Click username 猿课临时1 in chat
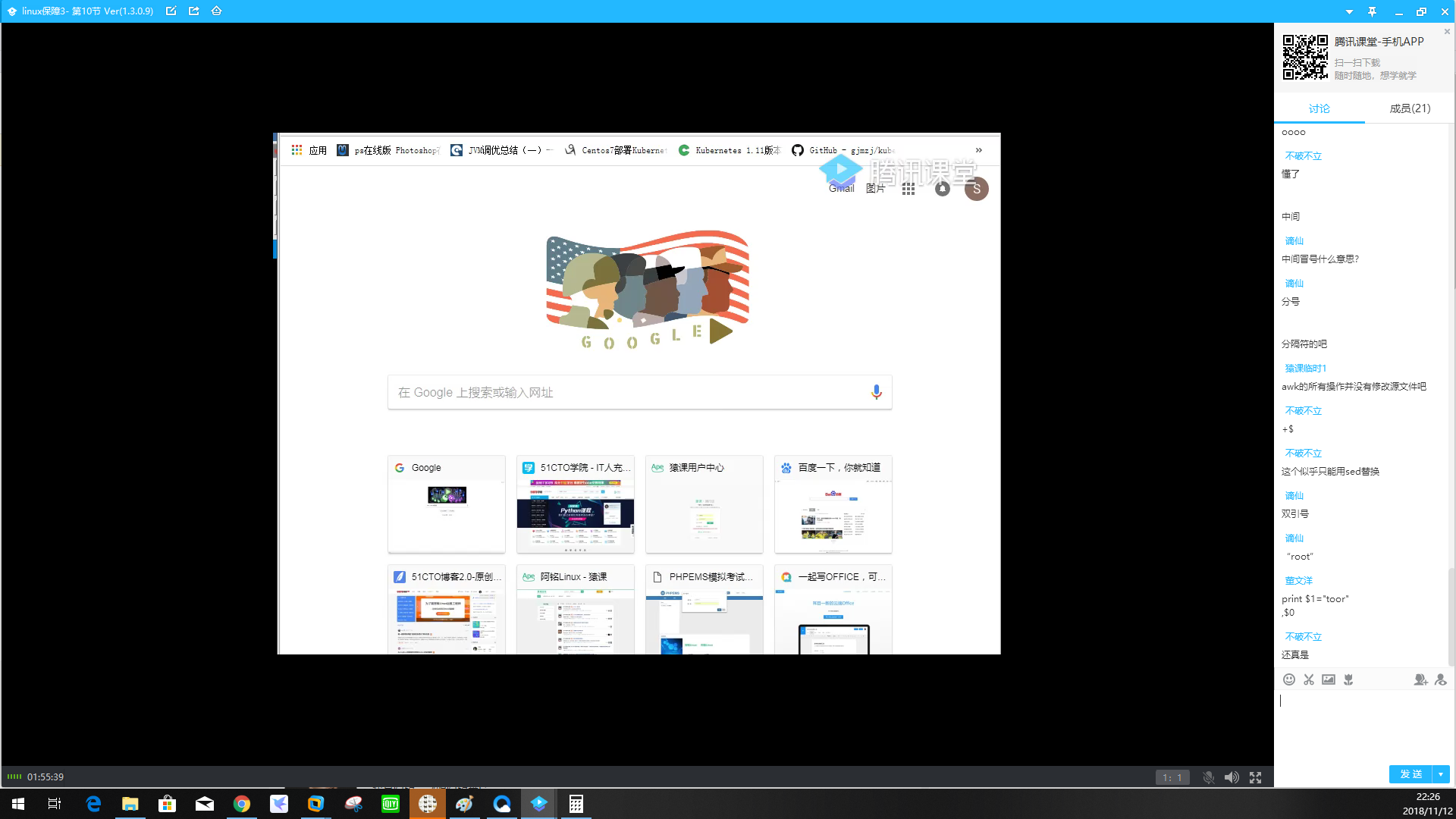The height and width of the screenshot is (819, 1456). (1305, 369)
